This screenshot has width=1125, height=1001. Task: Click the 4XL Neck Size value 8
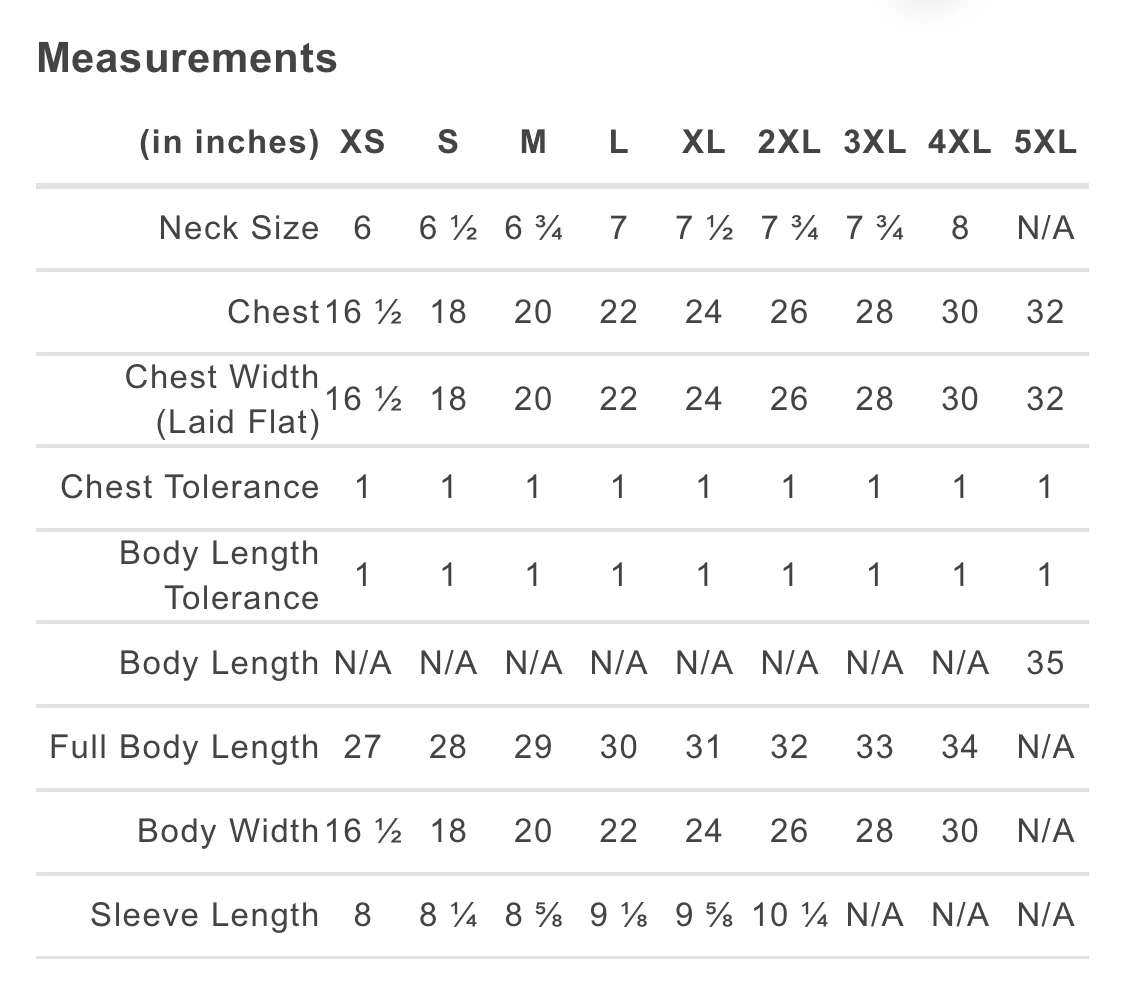click(x=960, y=228)
